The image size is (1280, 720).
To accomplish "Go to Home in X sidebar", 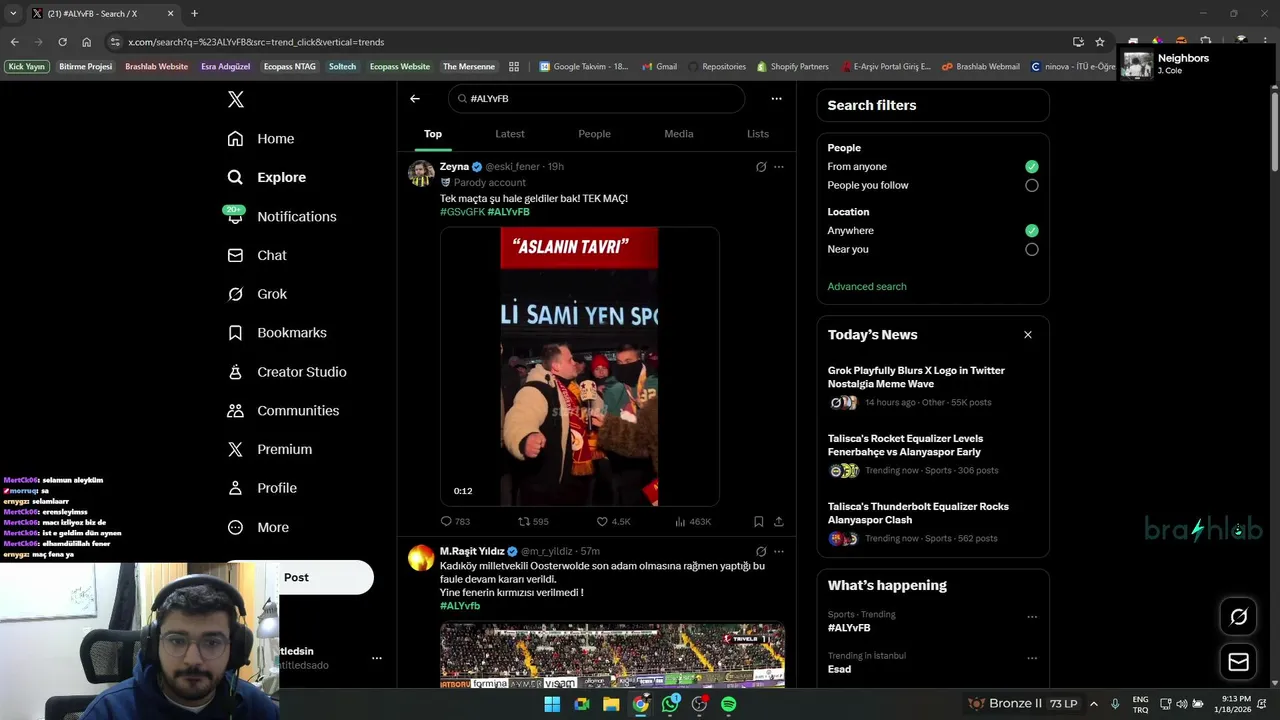I will pos(261,139).
